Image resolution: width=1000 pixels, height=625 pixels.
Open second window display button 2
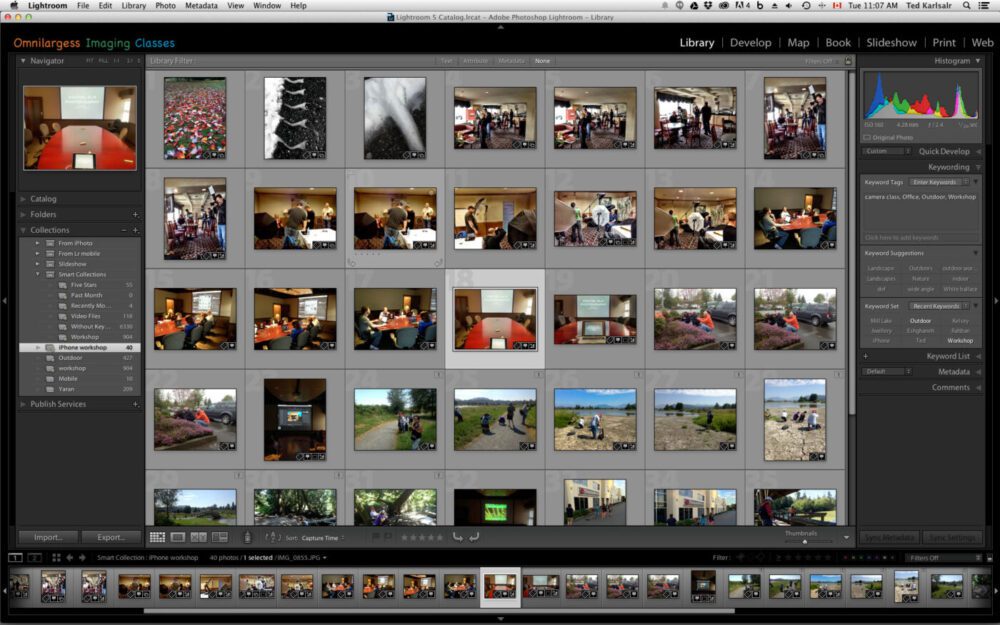(x=34, y=557)
